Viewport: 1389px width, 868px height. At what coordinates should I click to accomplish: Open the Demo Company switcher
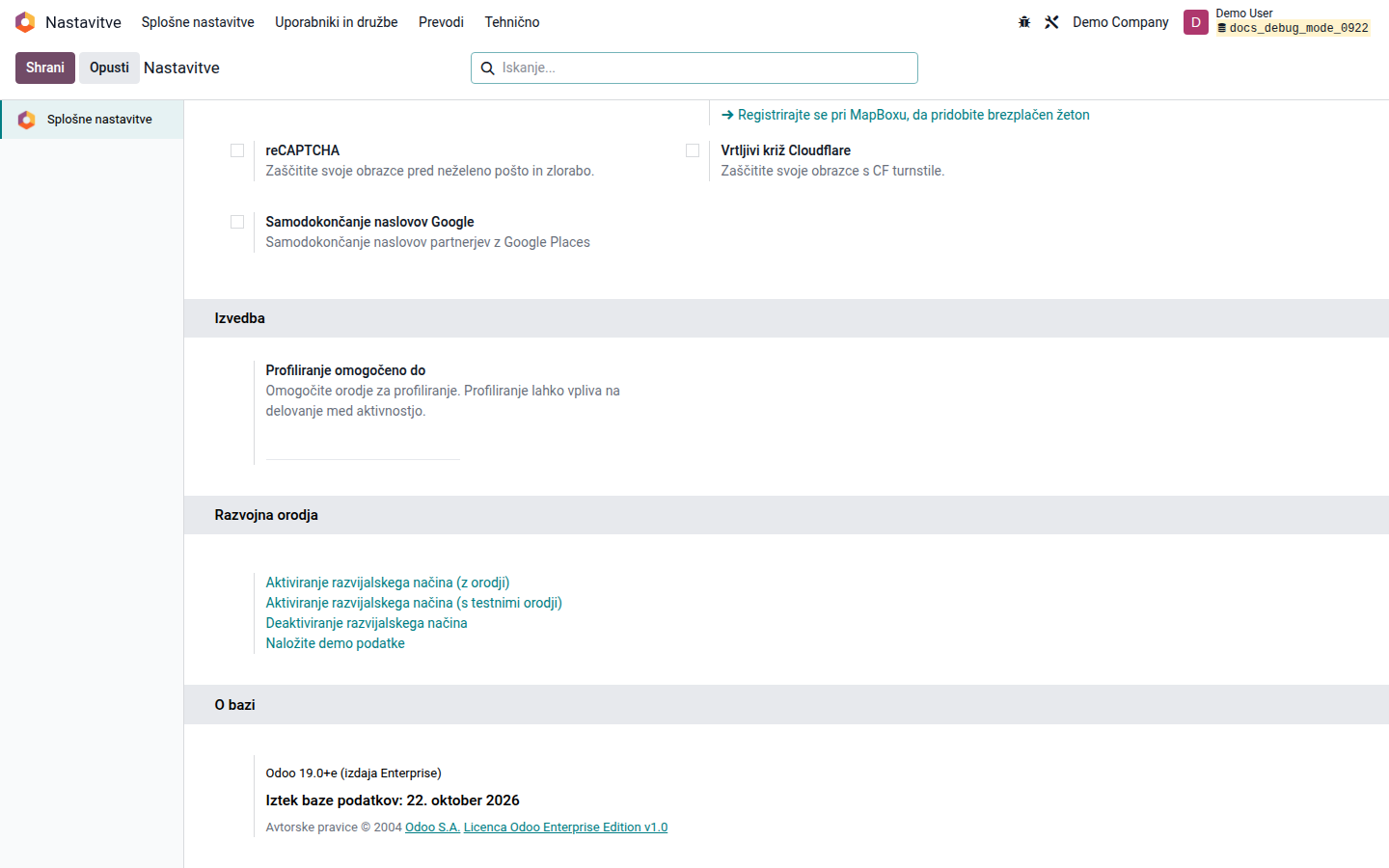(x=1121, y=22)
